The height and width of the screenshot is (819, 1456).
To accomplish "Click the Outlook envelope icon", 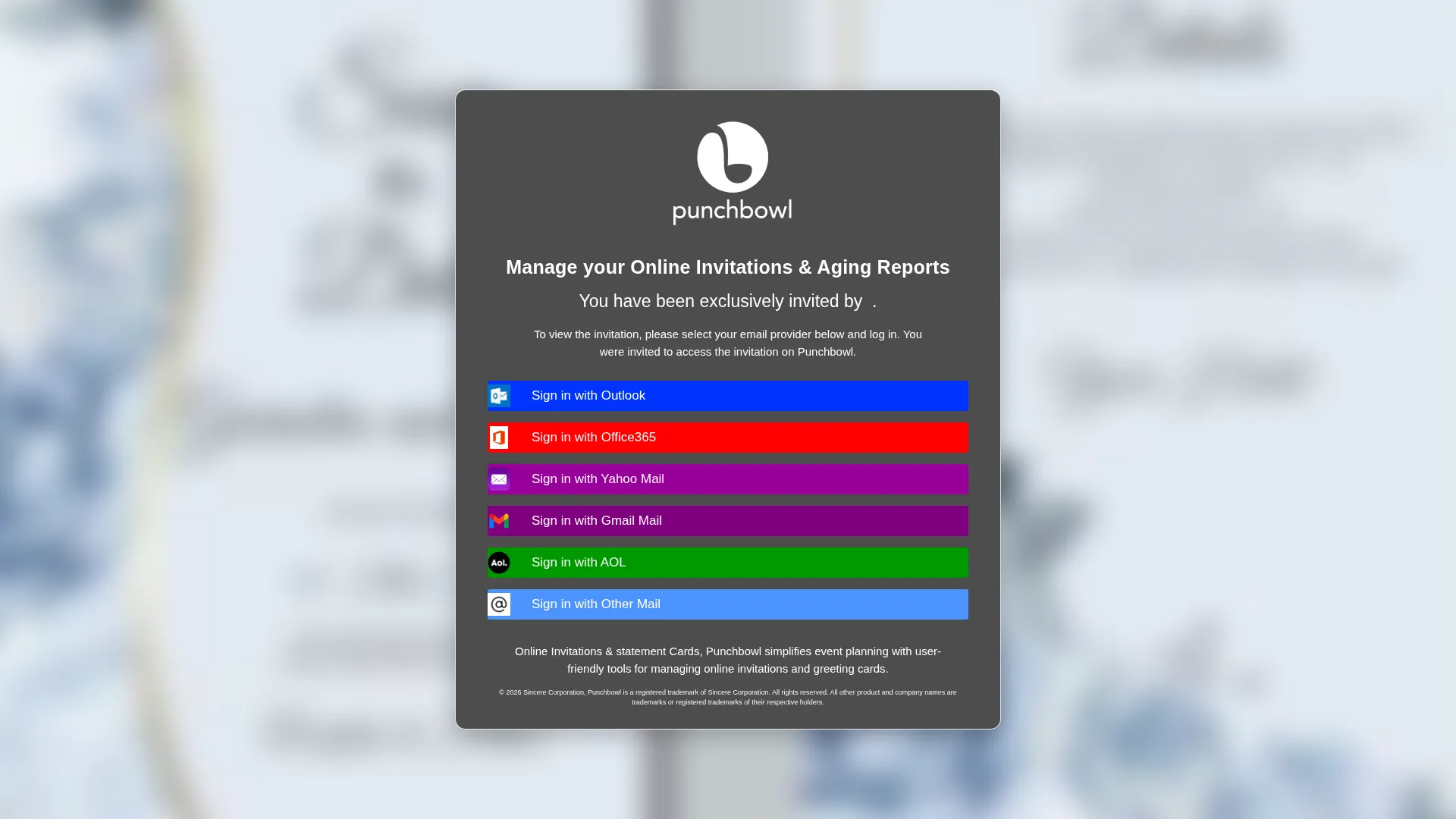I will (x=499, y=396).
